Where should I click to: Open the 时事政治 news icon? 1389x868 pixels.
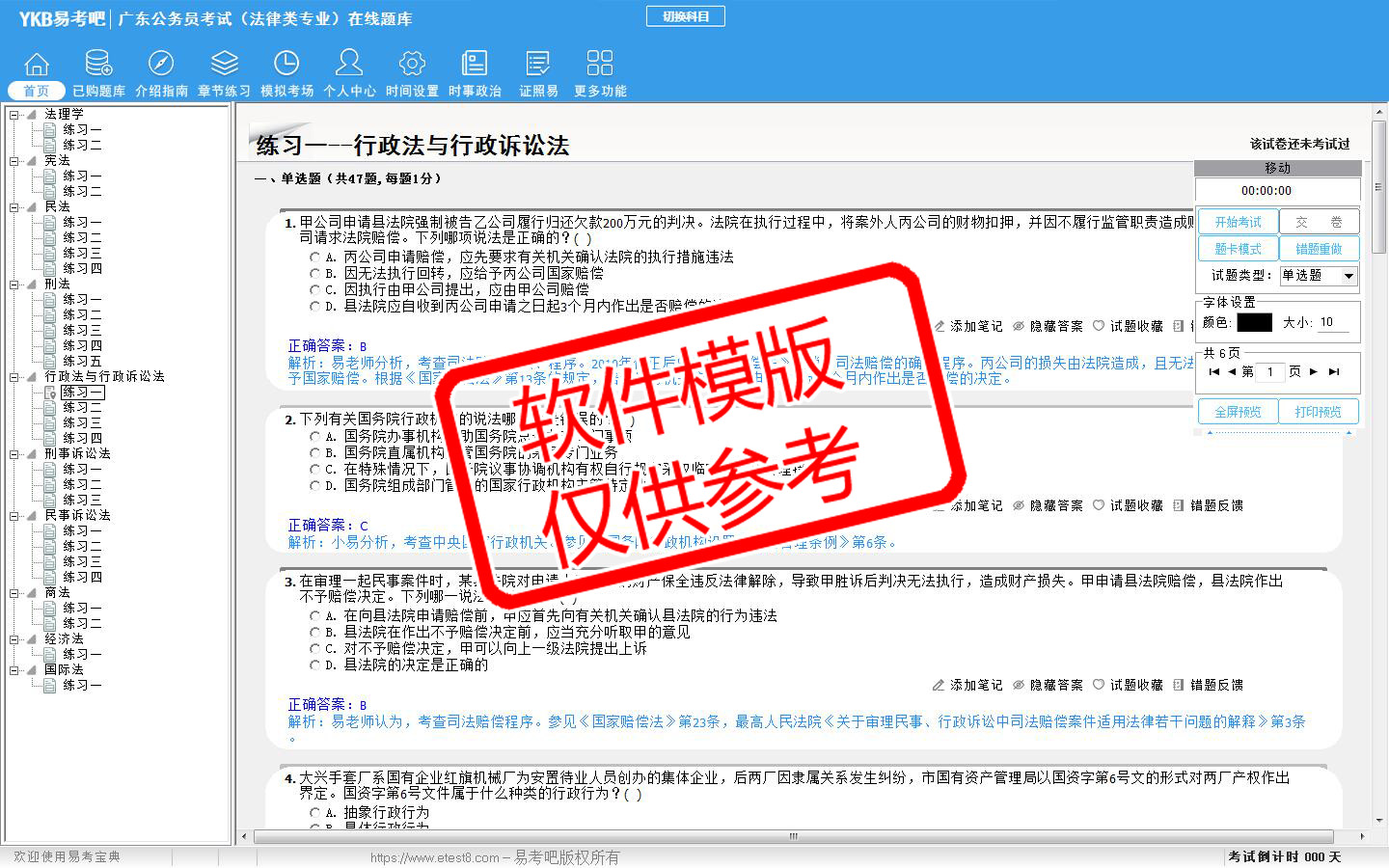coord(475,65)
